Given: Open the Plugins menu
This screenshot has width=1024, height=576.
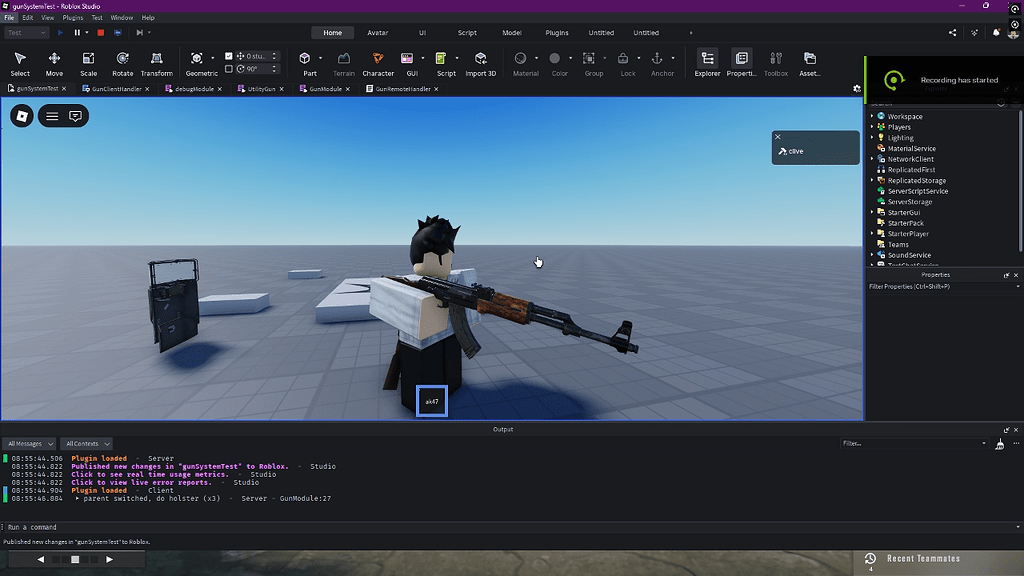Looking at the screenshot, I should coord(73,18).
